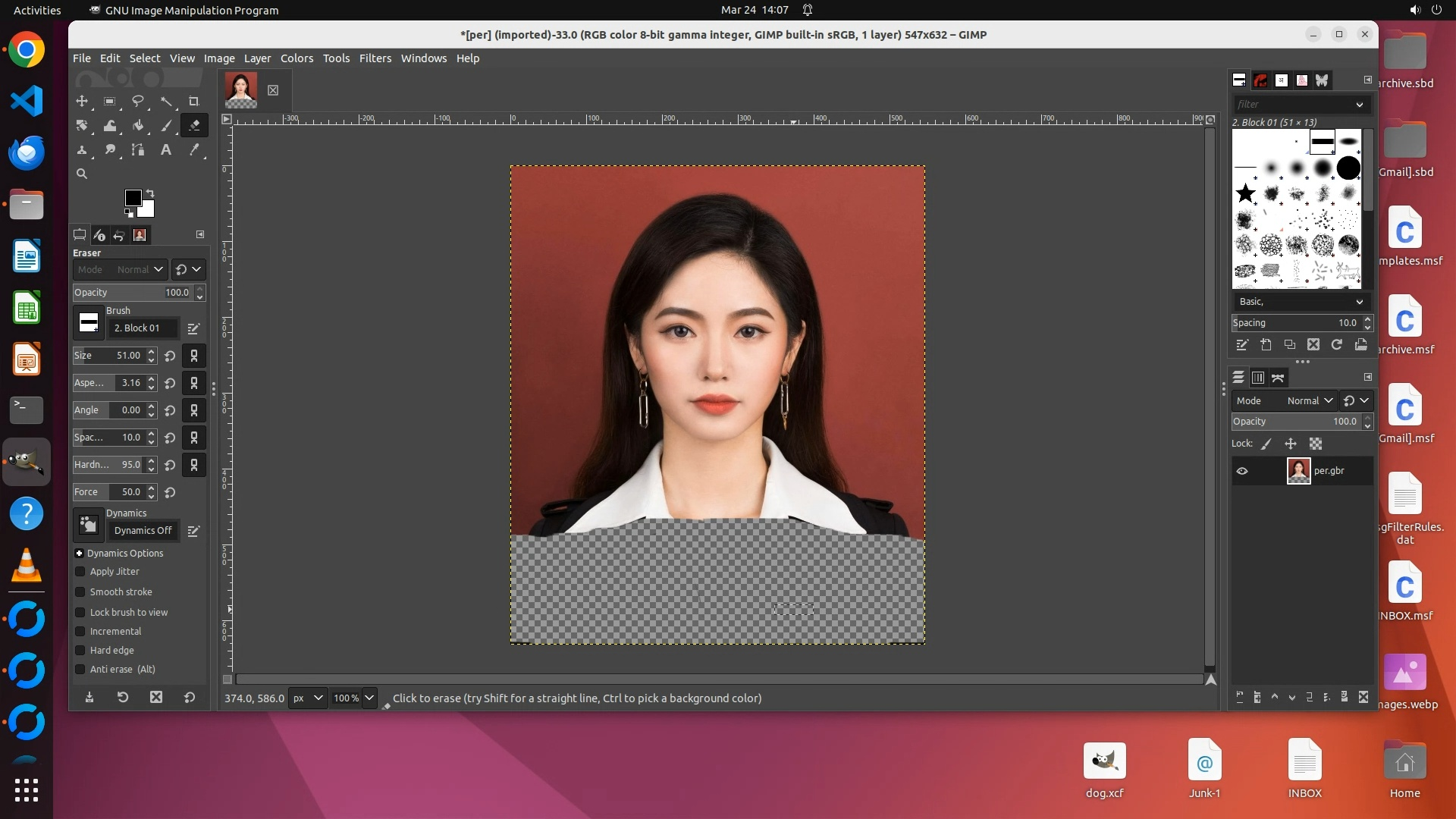Click the Size input field
Image resolution: width=1456 pixels, height=819 pixels.
(x=114, y=356)
